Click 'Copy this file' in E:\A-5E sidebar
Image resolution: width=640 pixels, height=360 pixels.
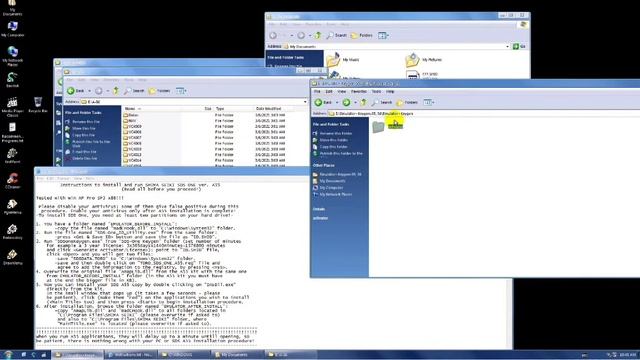click(80, 135)
